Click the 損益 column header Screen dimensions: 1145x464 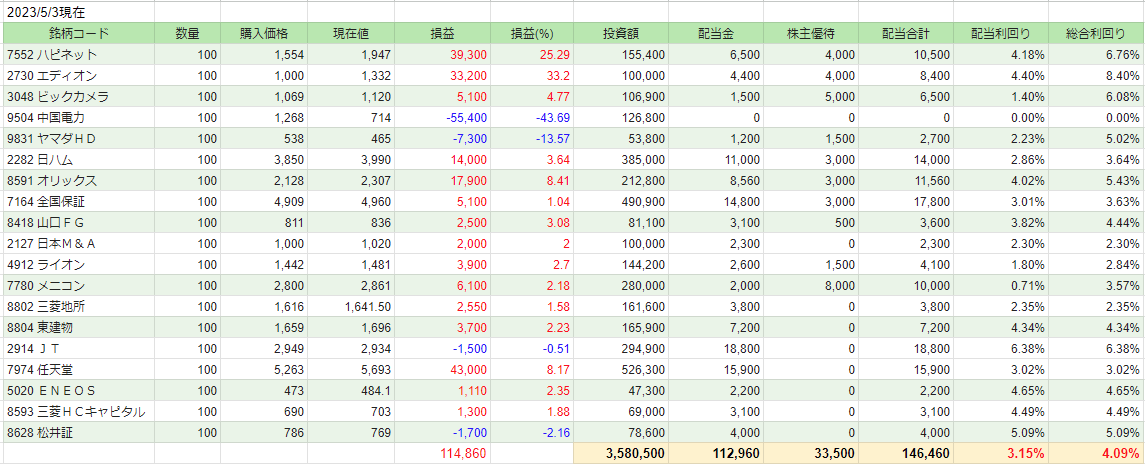coord(443,34)
